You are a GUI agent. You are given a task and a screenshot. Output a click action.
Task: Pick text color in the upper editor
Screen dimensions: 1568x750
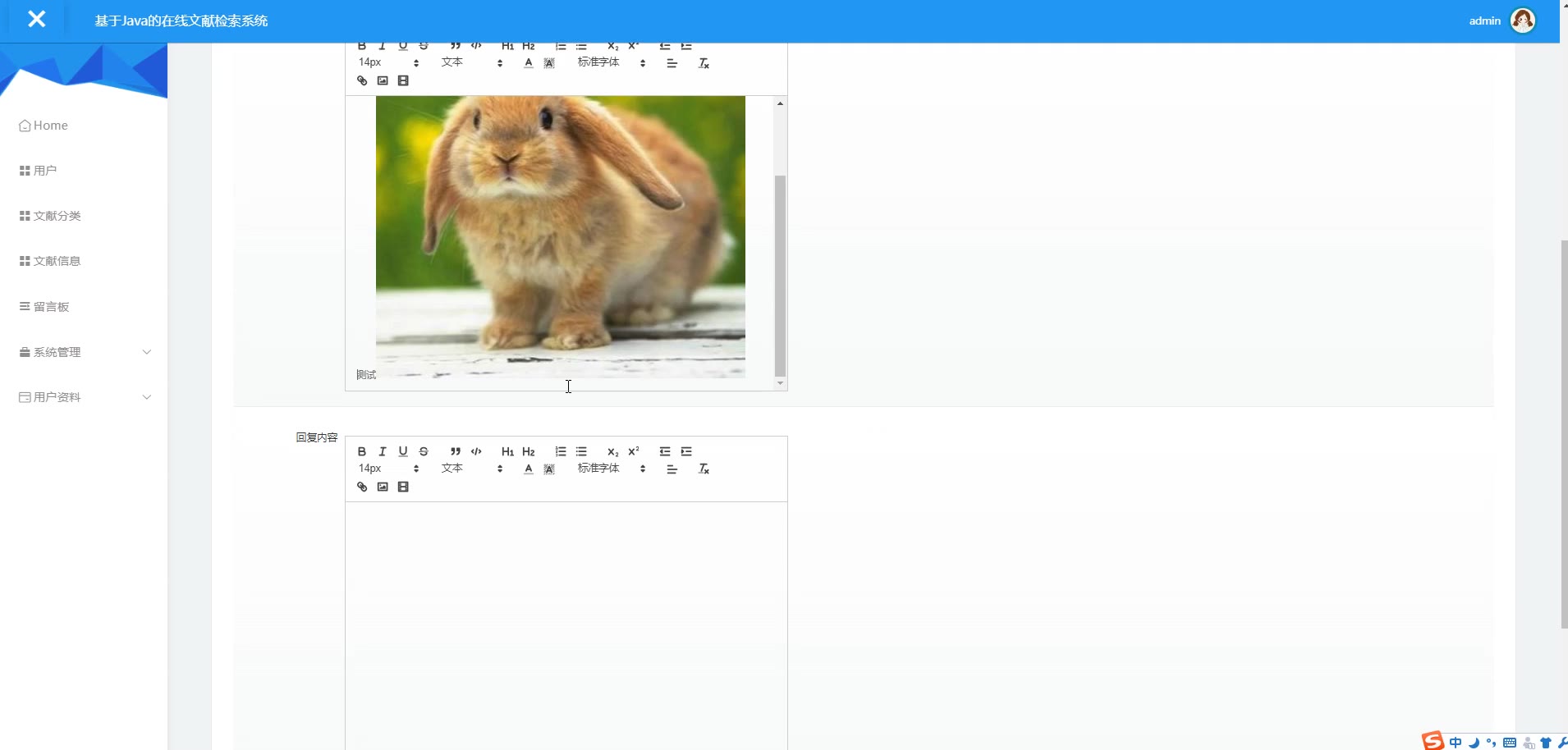point(529,62)
